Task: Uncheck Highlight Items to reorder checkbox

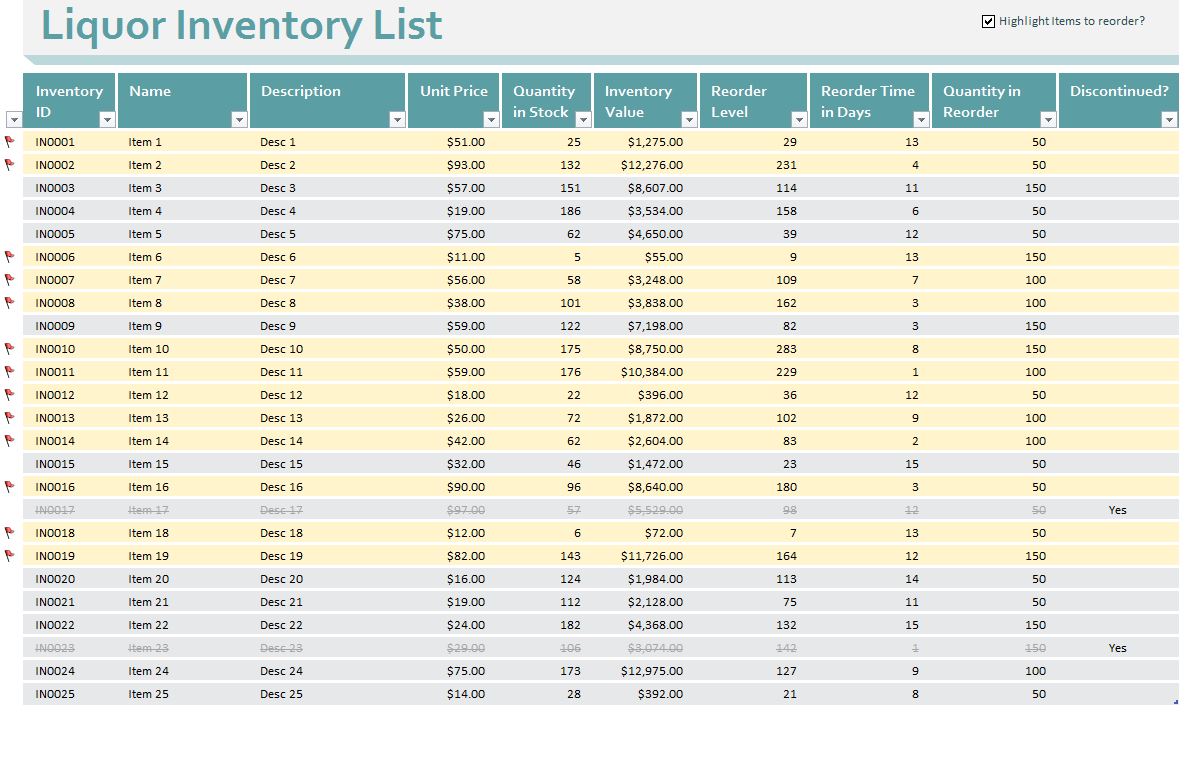Action: (x=988, y=20)
